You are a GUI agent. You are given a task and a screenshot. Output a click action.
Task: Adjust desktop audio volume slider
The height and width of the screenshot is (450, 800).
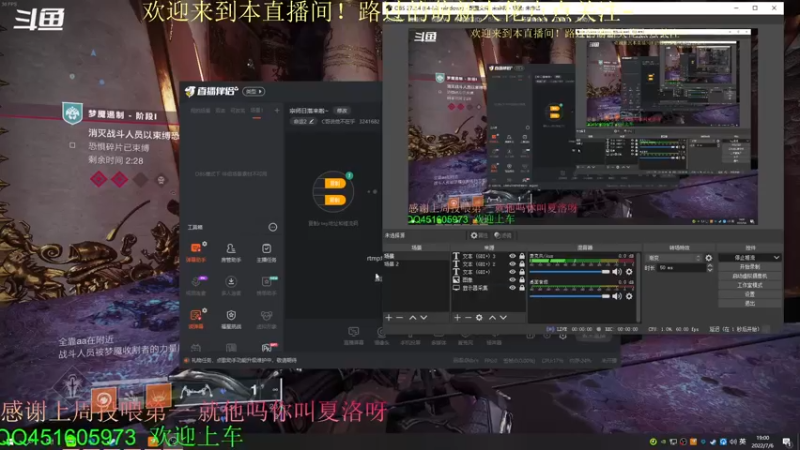pyautogui.click(x=569, y=296)
